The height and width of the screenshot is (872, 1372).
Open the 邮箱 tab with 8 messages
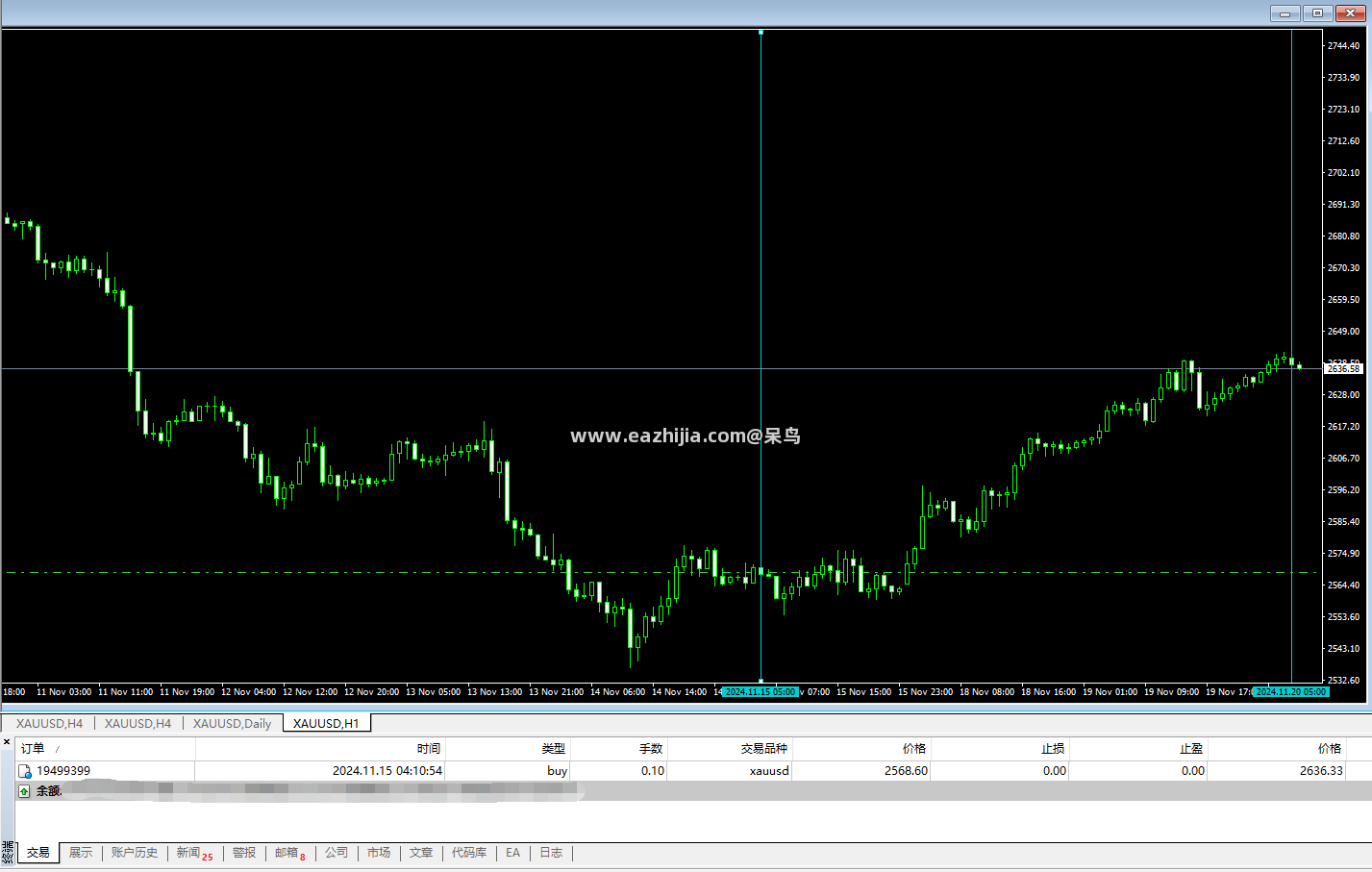click(290, 853)
